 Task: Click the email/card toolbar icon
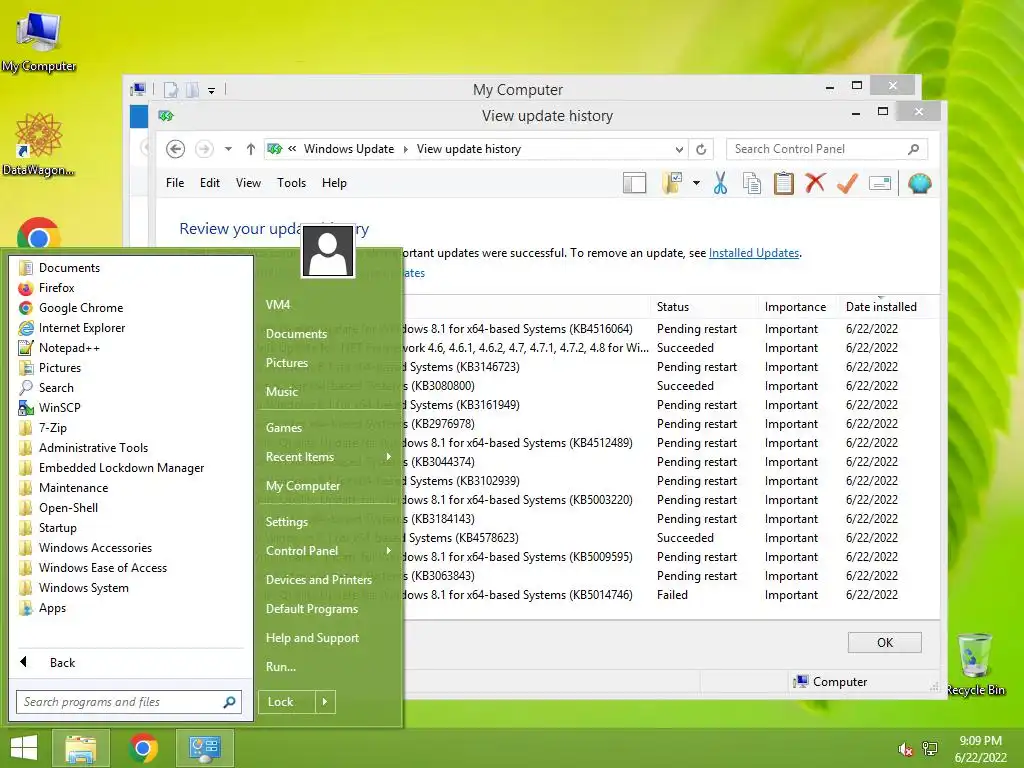pyautogui.click(x=880, y=184)
